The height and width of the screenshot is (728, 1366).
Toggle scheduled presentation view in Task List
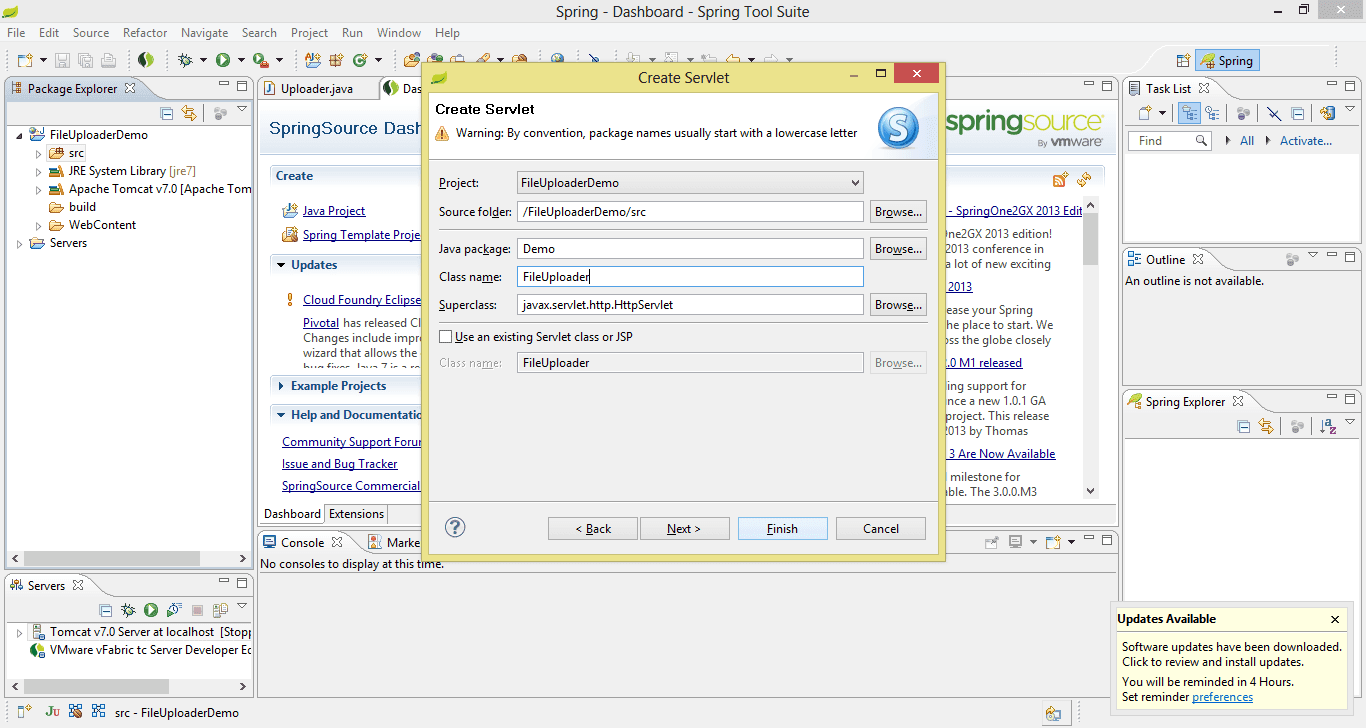[1212, 113]
